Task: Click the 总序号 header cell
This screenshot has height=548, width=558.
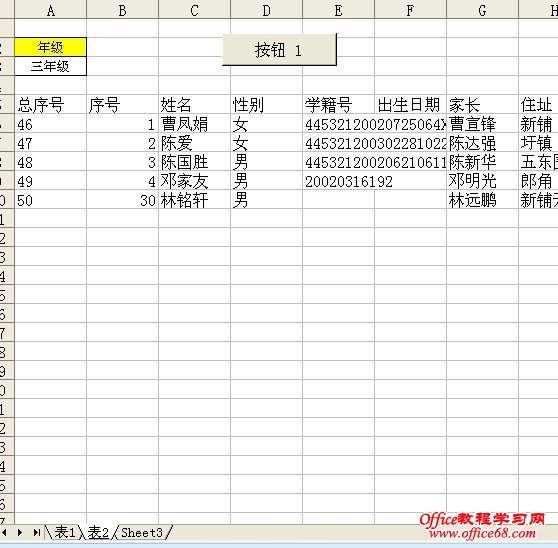Action: tap(51, 104)
